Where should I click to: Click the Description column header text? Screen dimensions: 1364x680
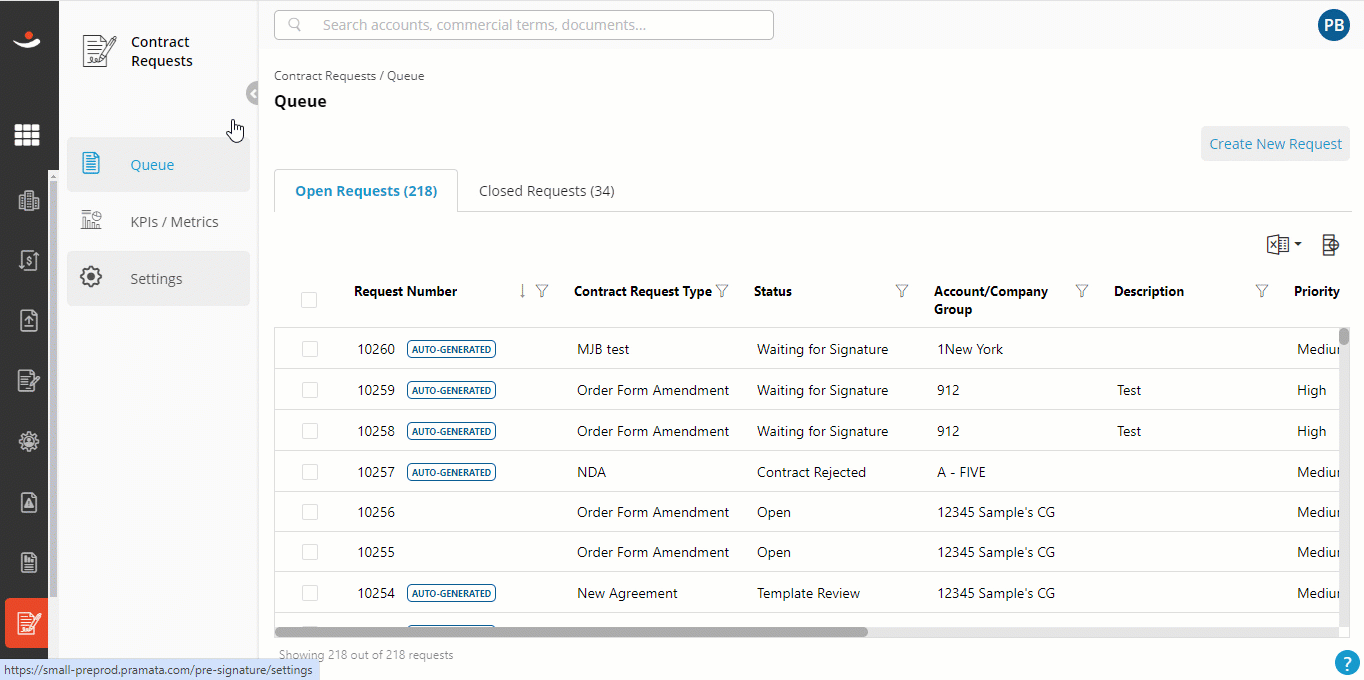tap(1149, 291)
